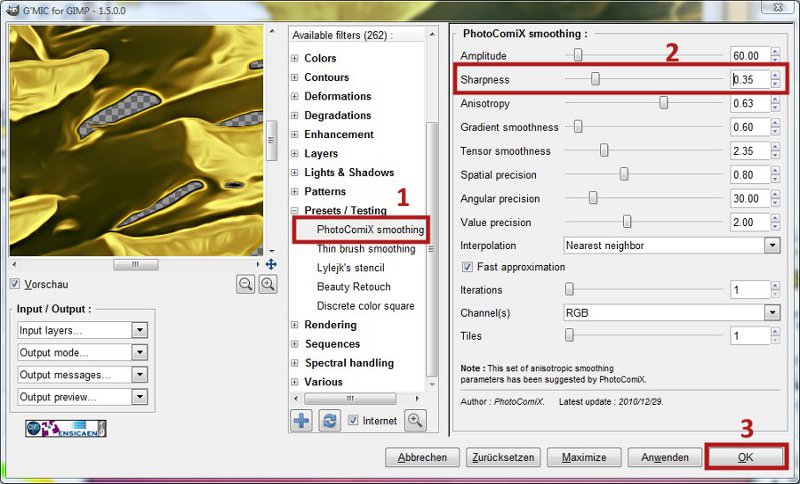
Task: Increase Amplitude with stepper up arrow
Action: point(776,52)
